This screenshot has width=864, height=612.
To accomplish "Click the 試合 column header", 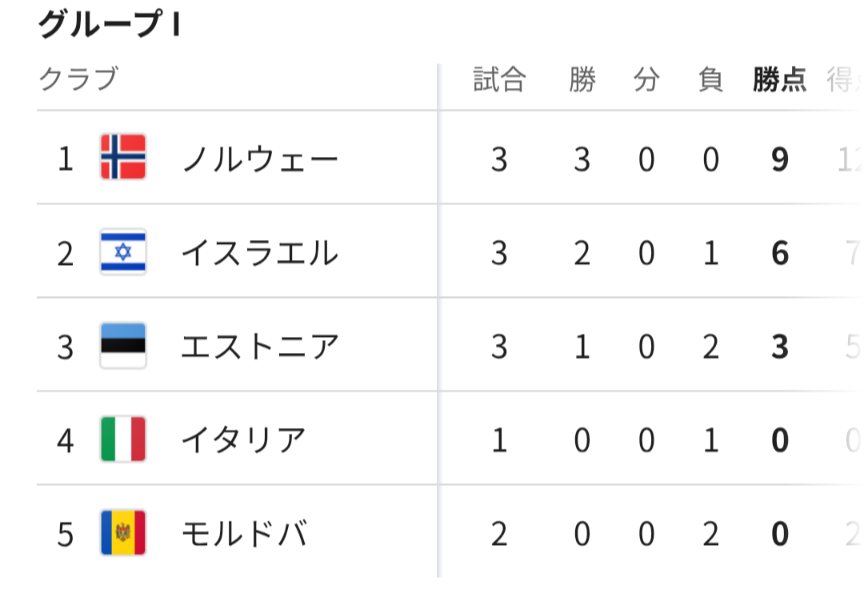I will [x=499, y=80].
